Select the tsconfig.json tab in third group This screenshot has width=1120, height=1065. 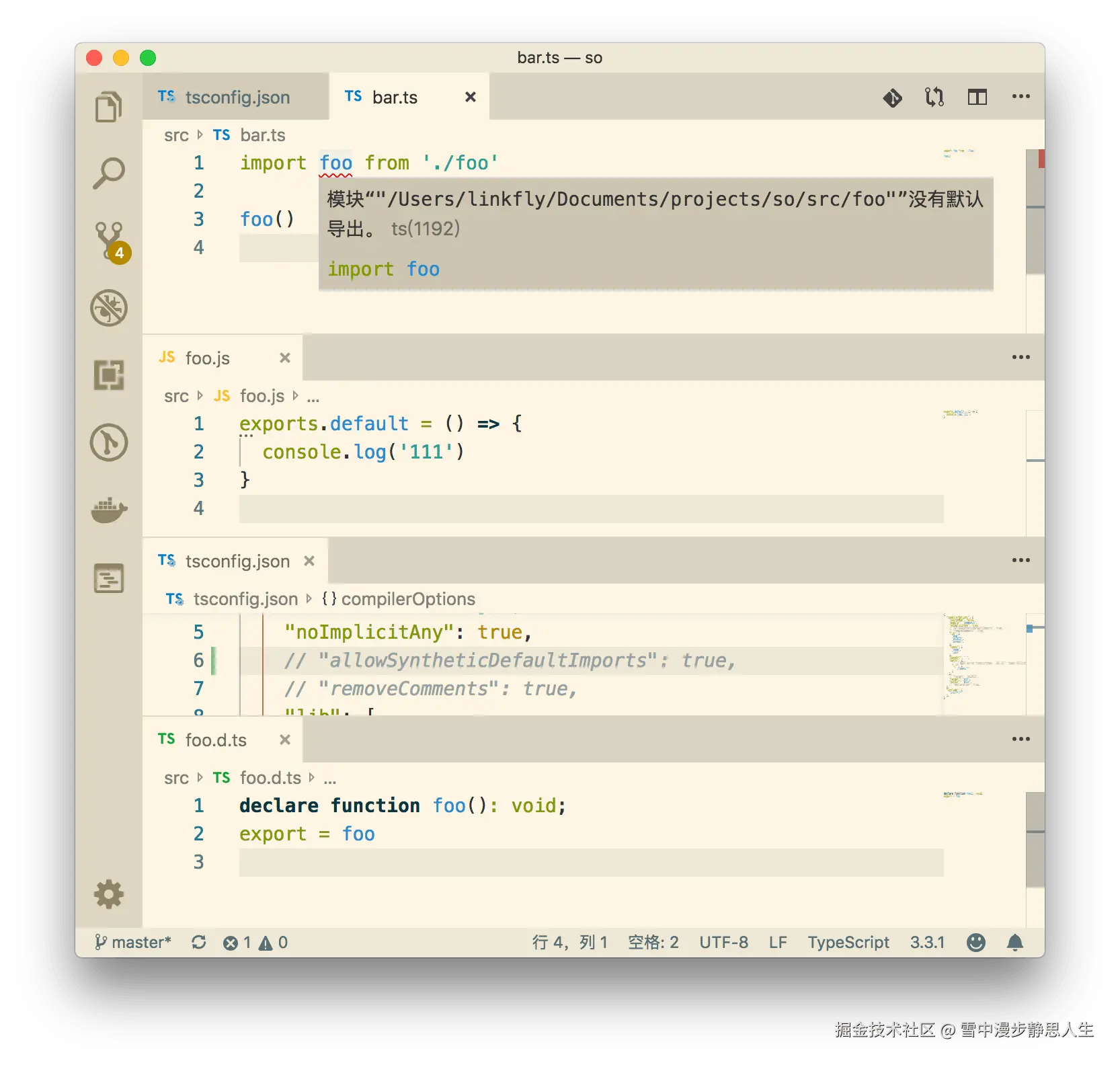click(235, 561)
